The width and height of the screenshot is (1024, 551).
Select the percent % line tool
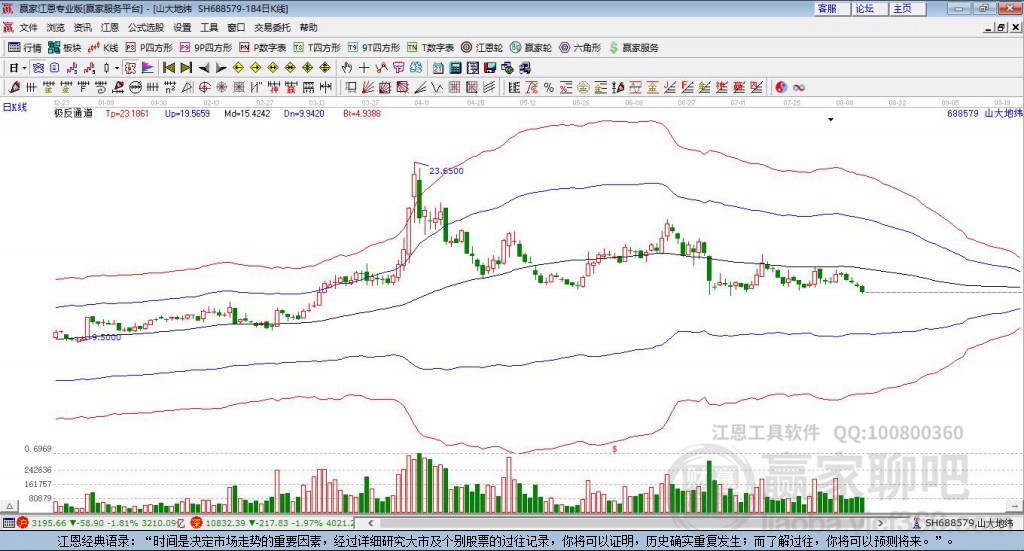[x=549, y=87]
